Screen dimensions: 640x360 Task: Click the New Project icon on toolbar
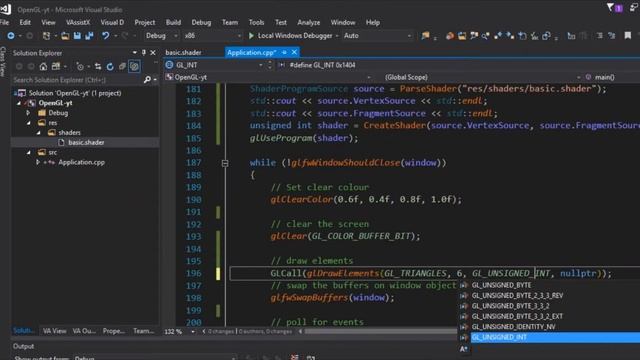click(x=46, y=36)
